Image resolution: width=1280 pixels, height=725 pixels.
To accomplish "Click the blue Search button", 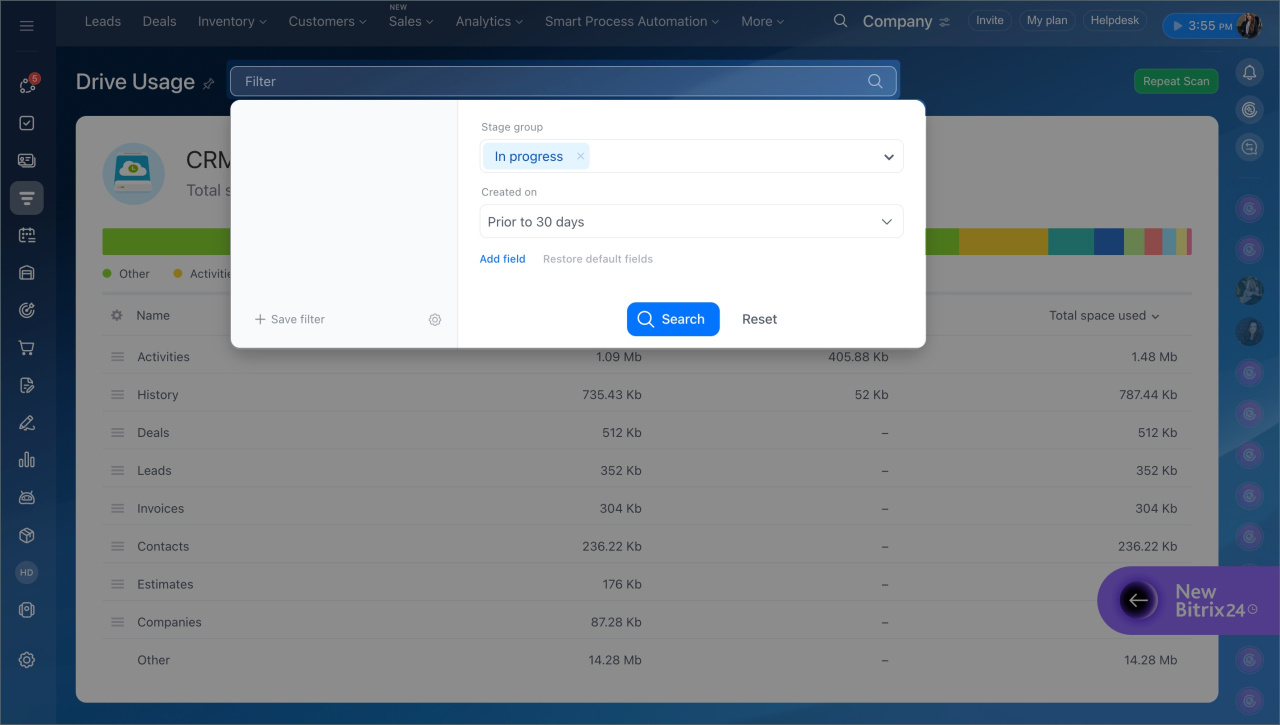I will 673,319.
